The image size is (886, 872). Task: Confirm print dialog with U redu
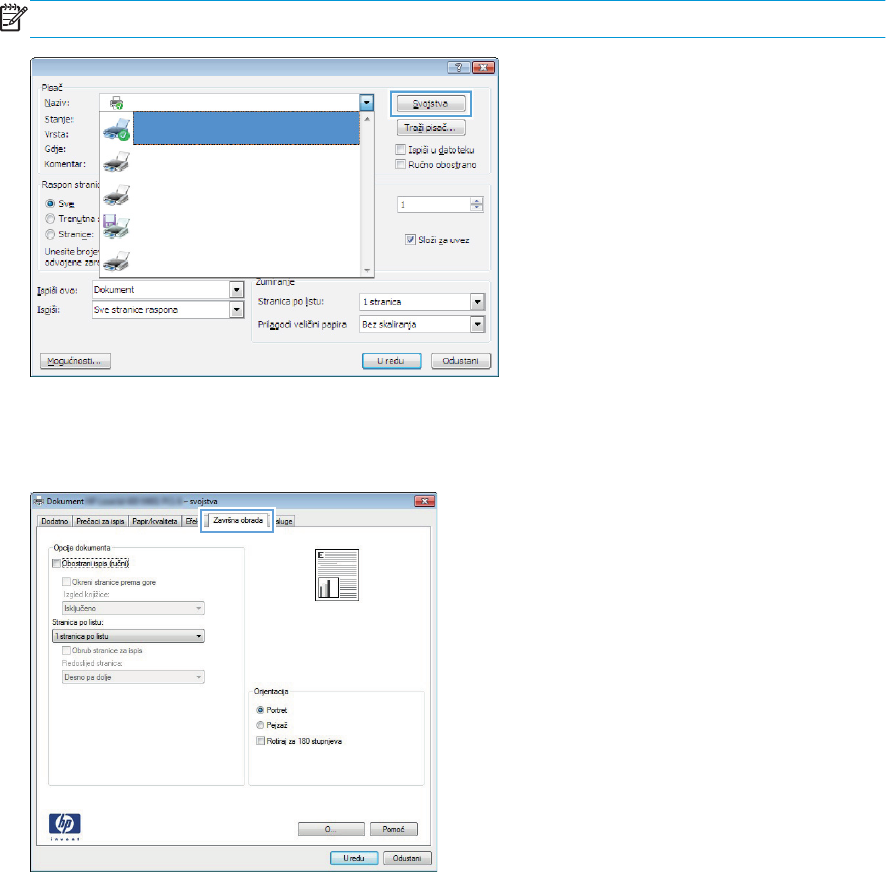point(392,361)
